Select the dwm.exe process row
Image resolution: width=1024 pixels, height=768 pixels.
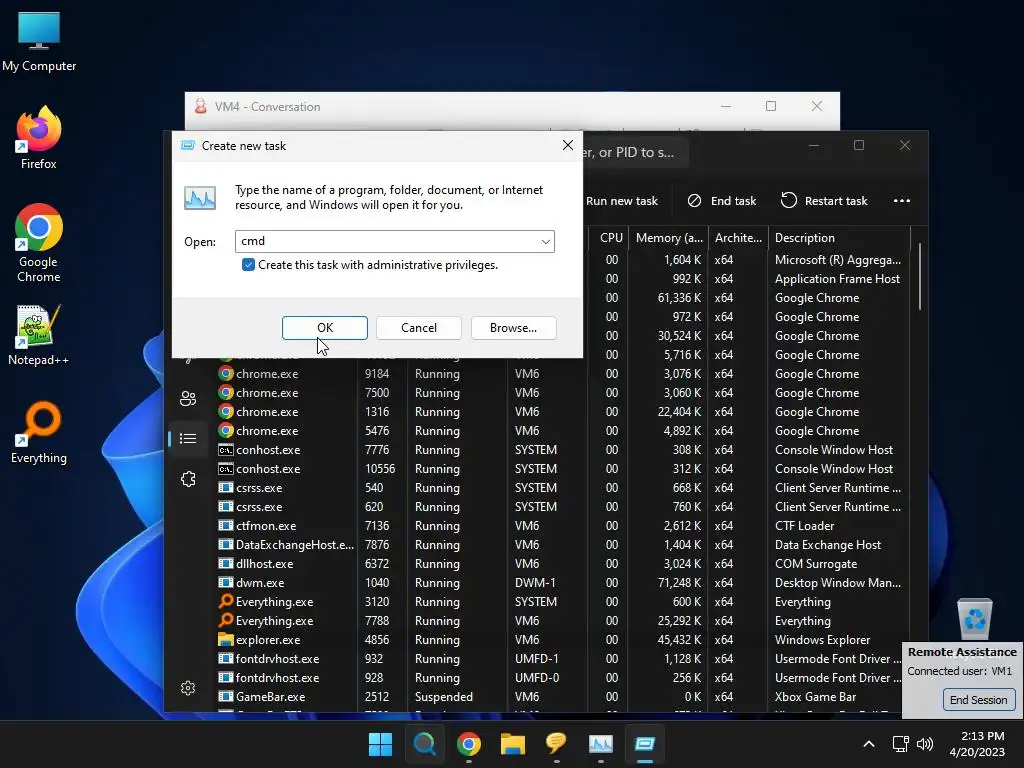[x=562, y=582]
